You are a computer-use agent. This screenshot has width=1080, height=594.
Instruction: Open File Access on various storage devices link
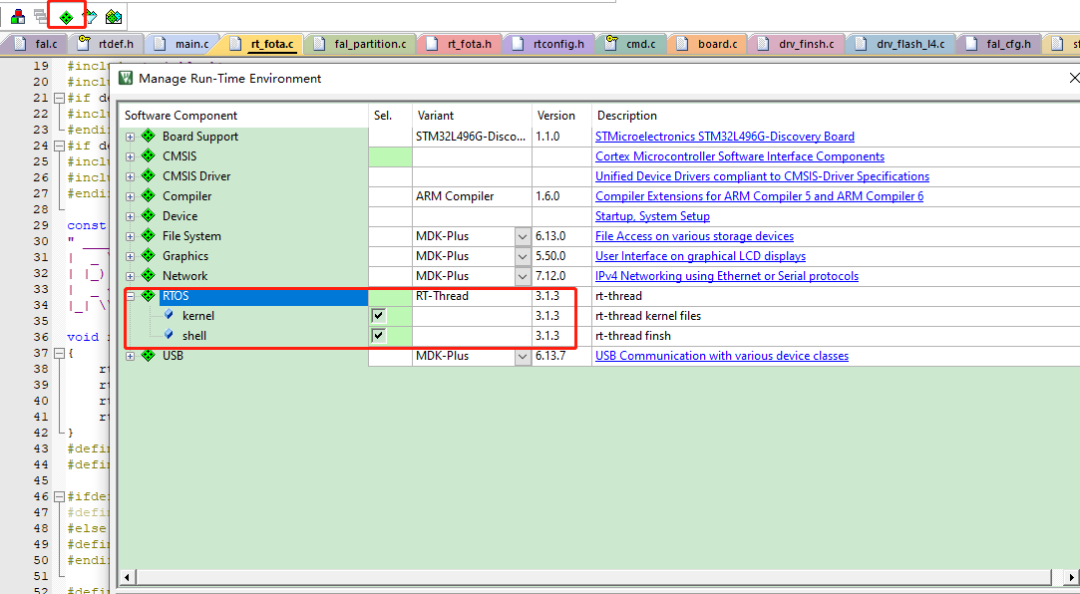coord(694,236)
